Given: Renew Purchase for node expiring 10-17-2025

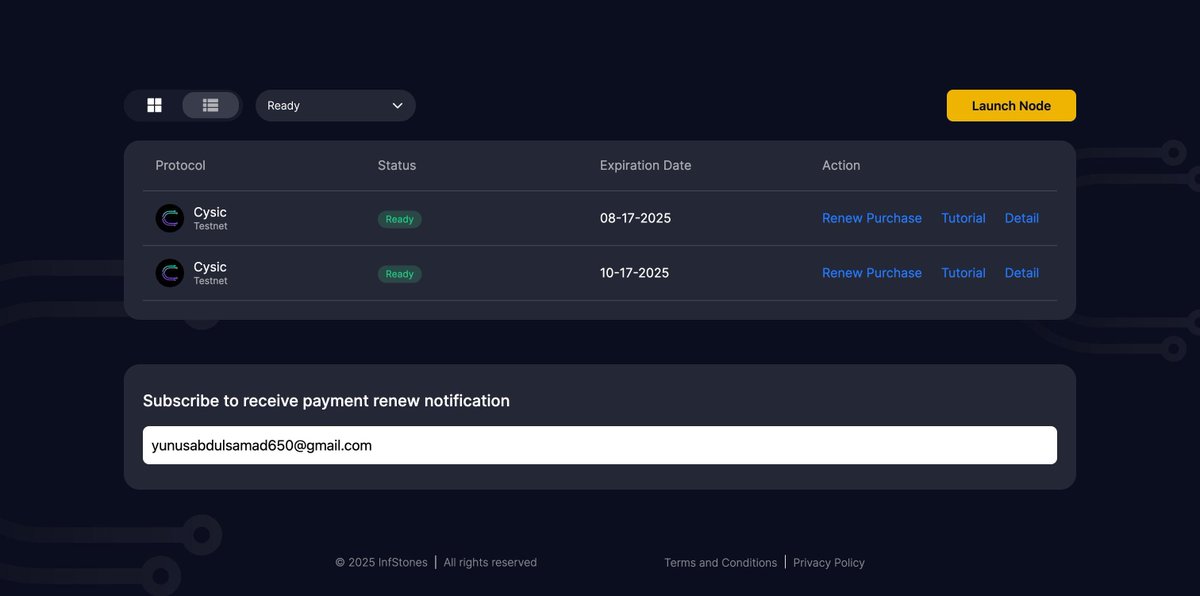Looking at the screenshot, I should tap(872, 273).
